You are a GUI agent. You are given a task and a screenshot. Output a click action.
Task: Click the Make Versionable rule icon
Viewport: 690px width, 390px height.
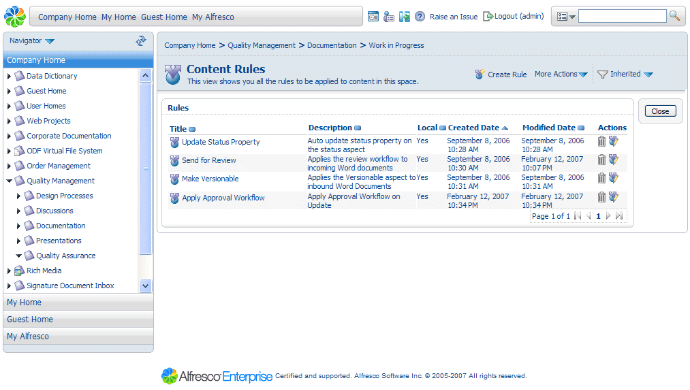pos(174,179)
